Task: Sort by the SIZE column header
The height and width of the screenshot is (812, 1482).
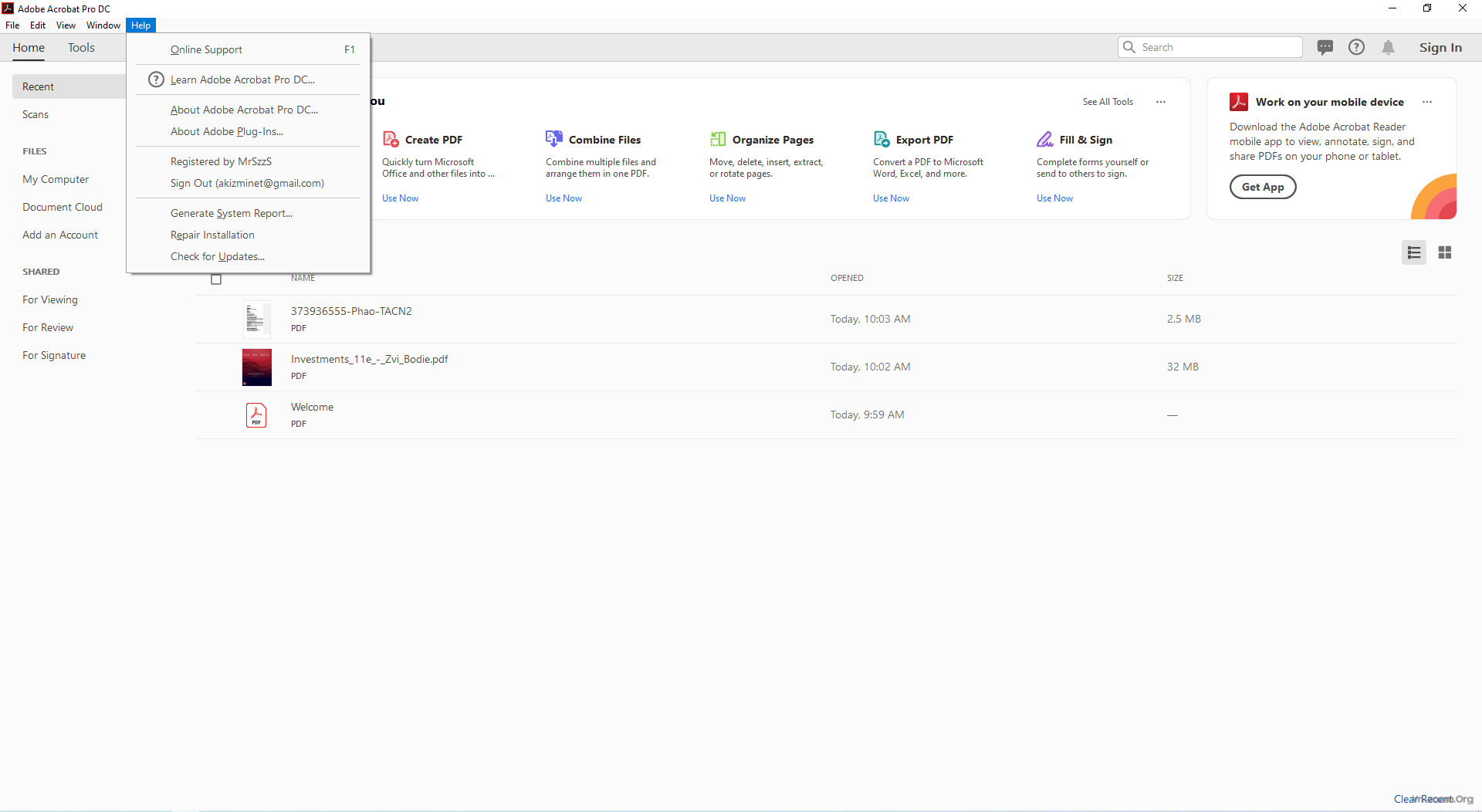Action: coord(1175,278)
